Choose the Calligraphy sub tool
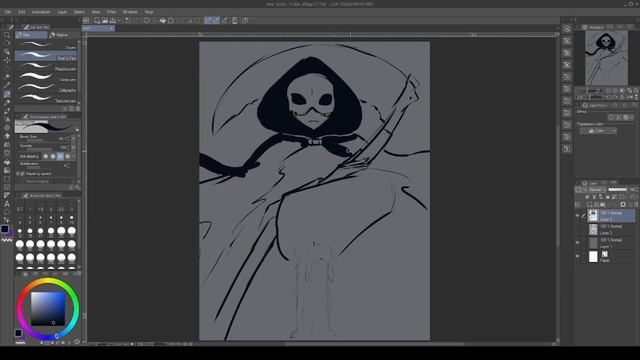The height and width of the screenshot is (360, 640). 46,88
